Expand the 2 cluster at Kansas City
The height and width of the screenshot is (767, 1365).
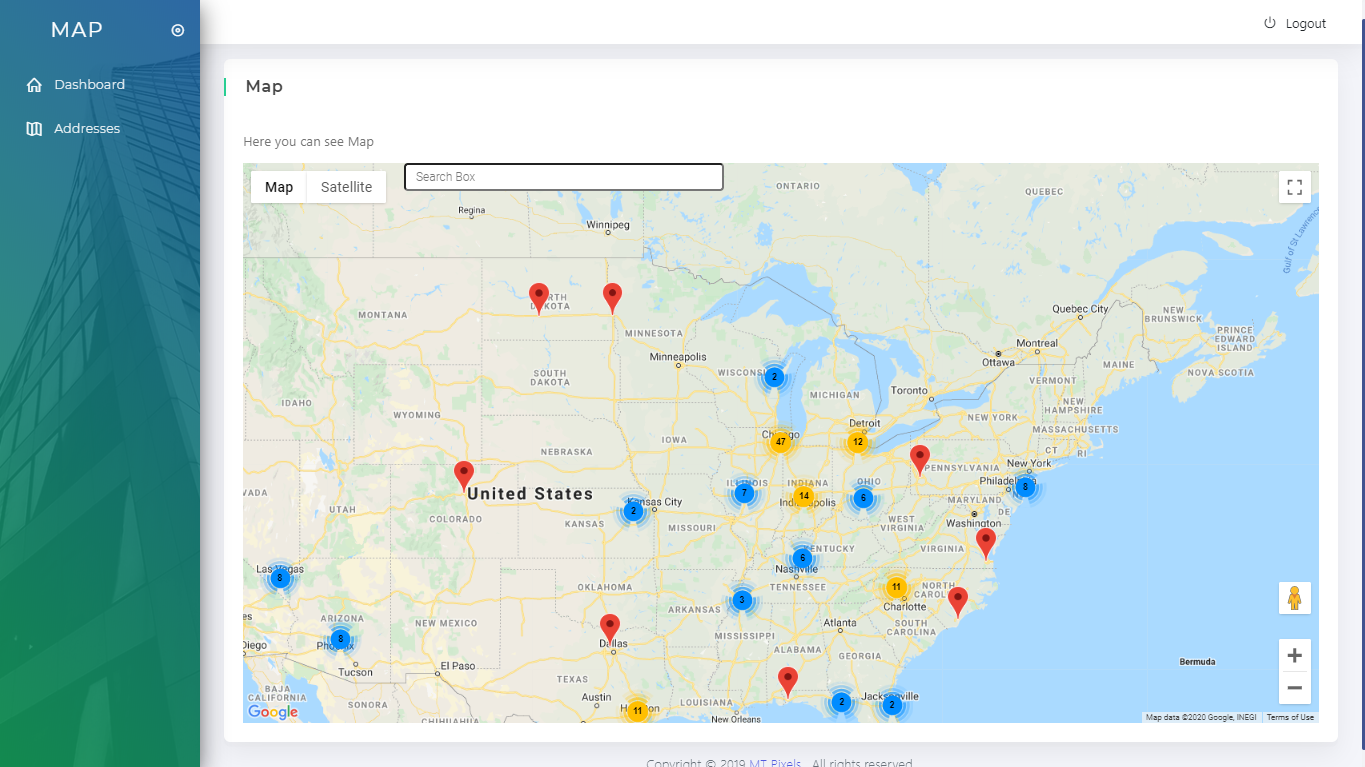pyautogui.click(x=633, y=511)
